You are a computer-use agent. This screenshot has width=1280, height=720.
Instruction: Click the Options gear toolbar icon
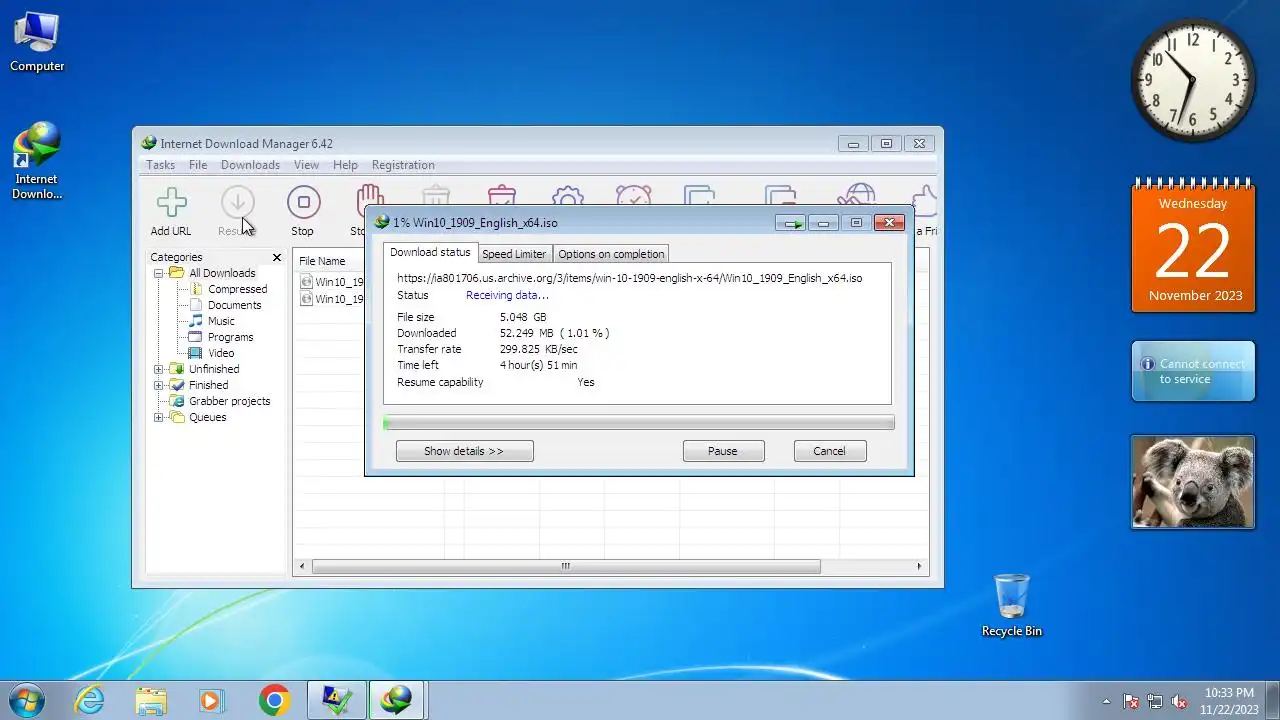(568, 195)
